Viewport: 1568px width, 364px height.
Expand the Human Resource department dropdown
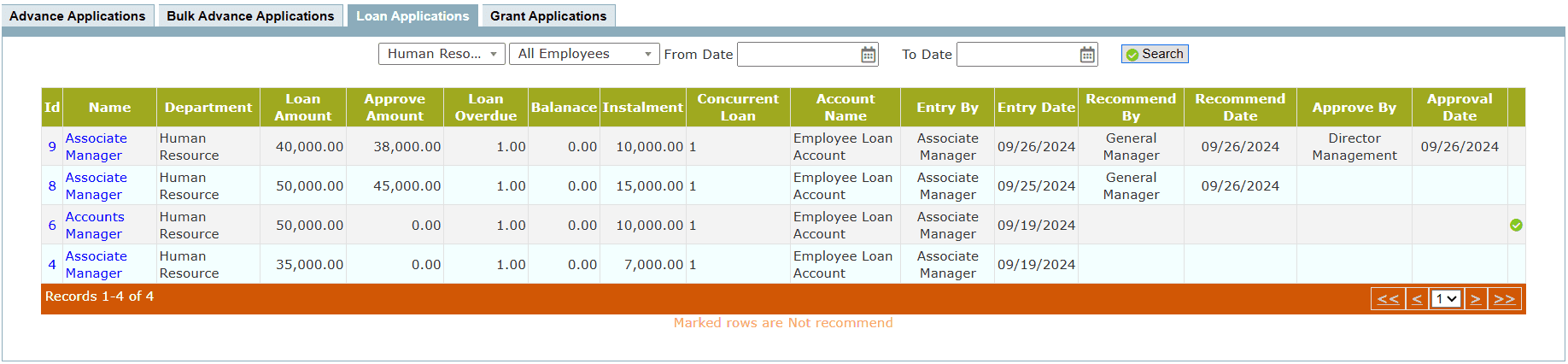(442, 54)
